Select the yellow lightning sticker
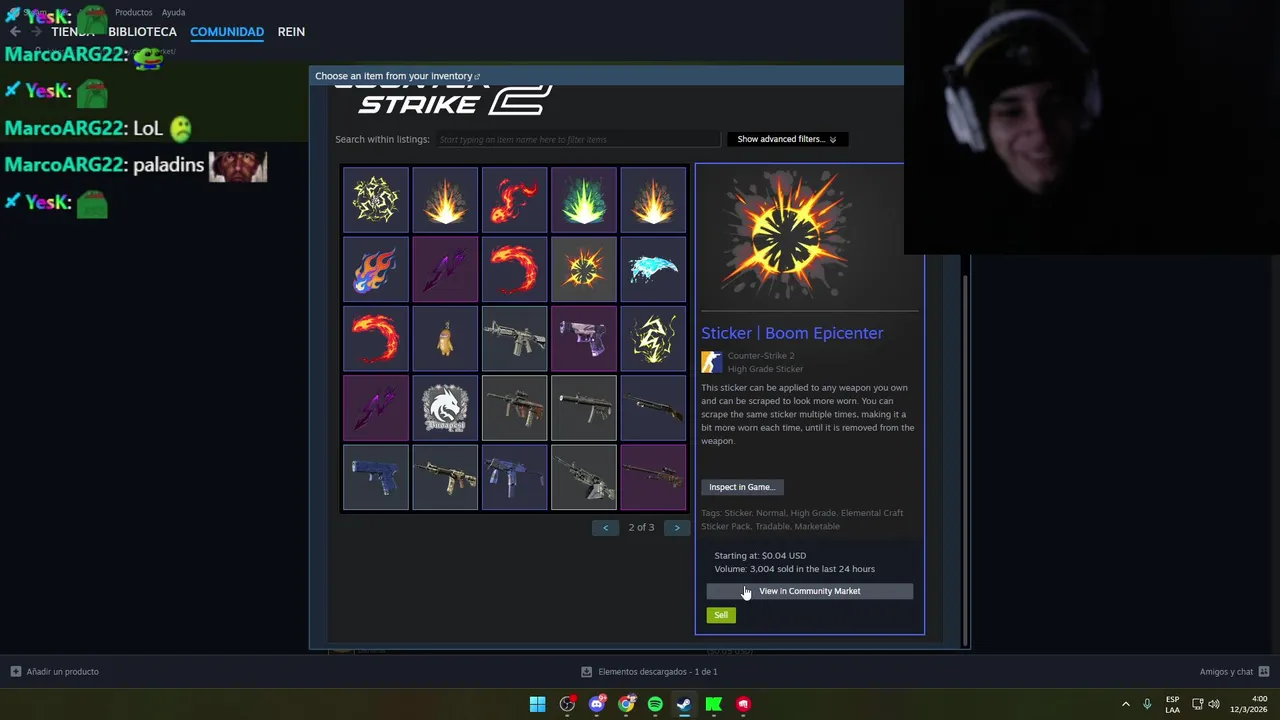Screen dimensions: 1280x720 click(x=653, y=339)
